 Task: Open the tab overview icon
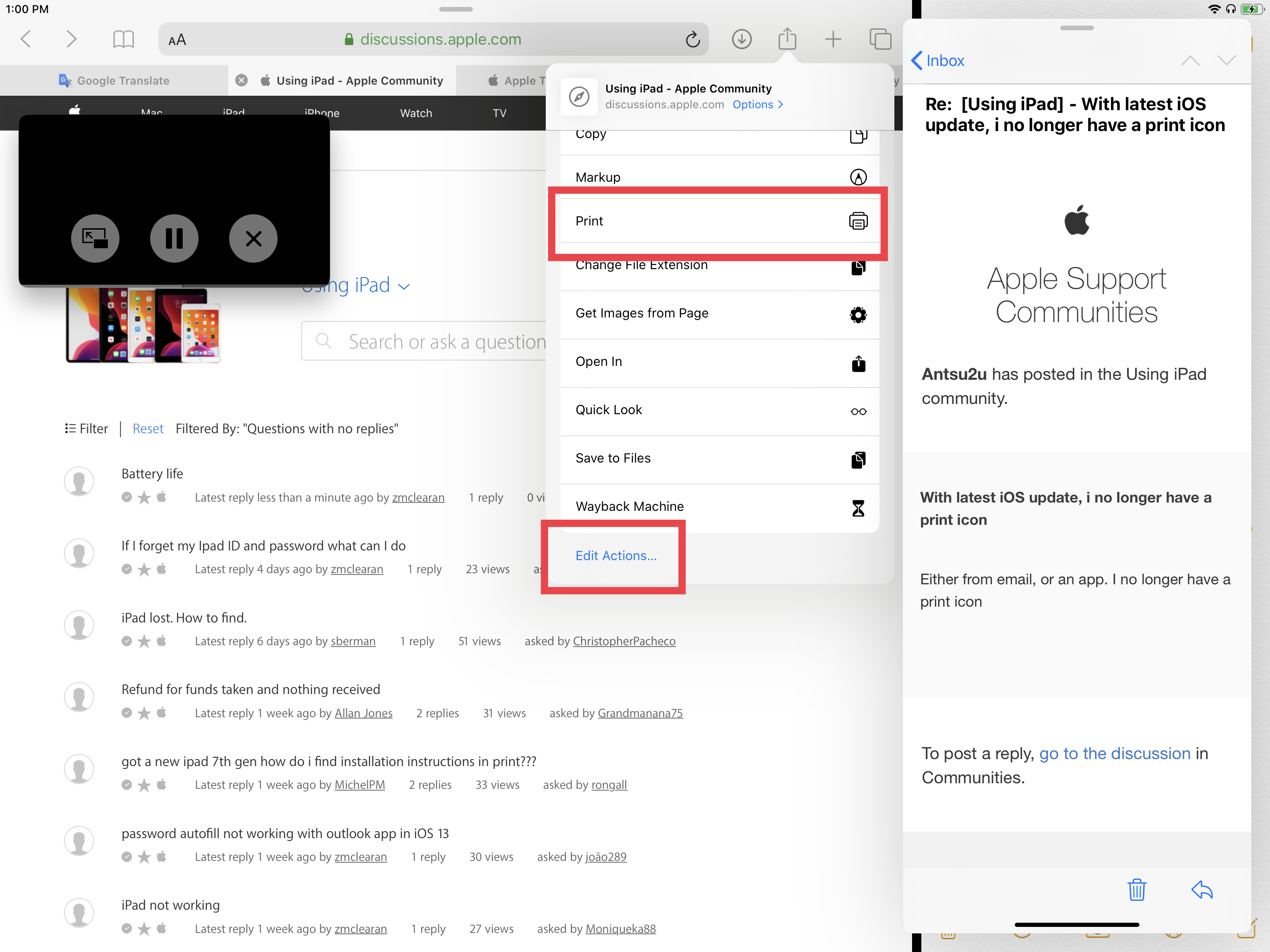(880, 39)
